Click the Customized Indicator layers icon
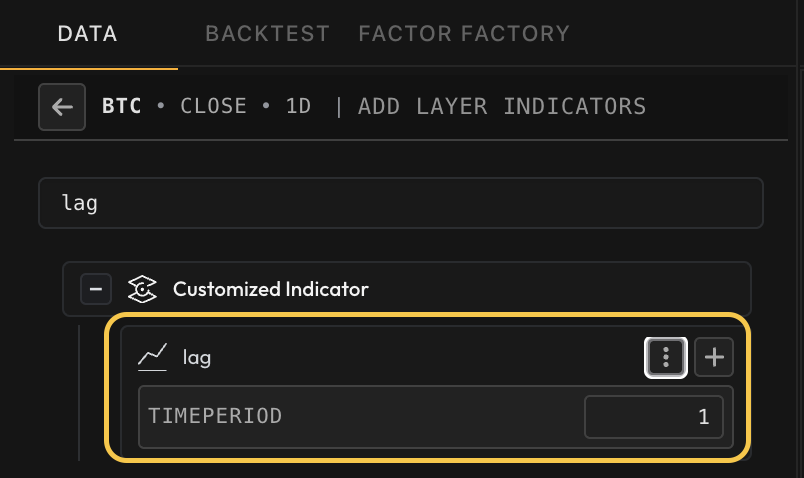This screenshot has width=804, height=478. (x=143, y=289)
